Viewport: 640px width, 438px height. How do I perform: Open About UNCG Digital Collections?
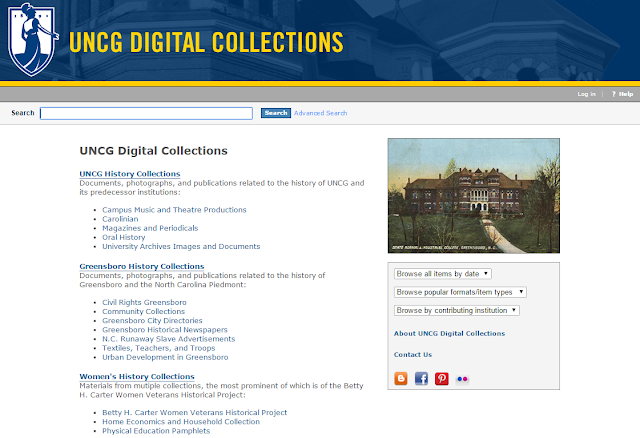point(449,334)
